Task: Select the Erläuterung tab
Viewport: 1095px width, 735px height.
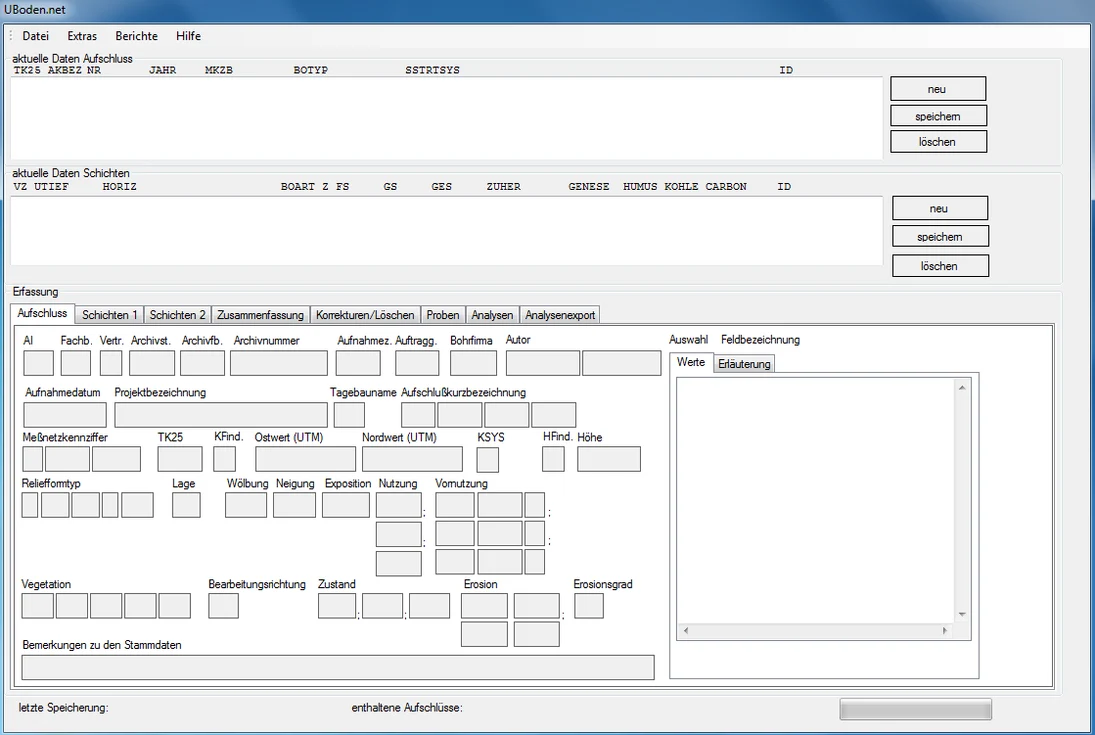Action: [744, 364]
